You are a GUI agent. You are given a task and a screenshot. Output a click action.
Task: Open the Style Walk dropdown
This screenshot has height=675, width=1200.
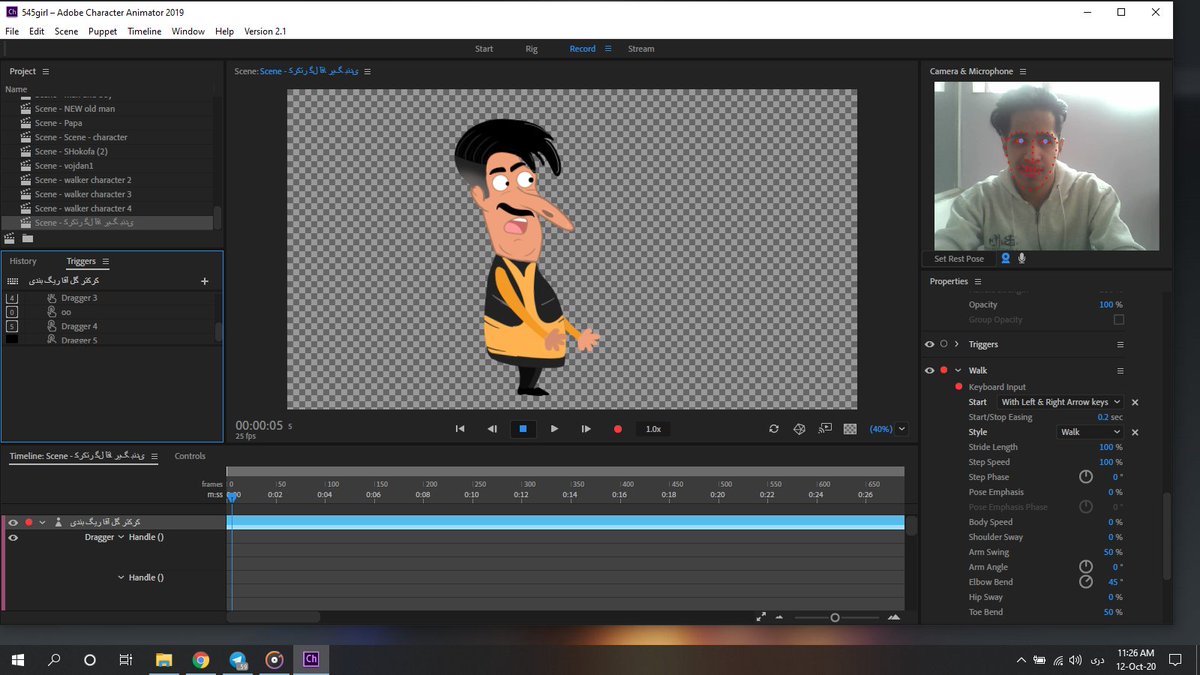click(1090, 432)
